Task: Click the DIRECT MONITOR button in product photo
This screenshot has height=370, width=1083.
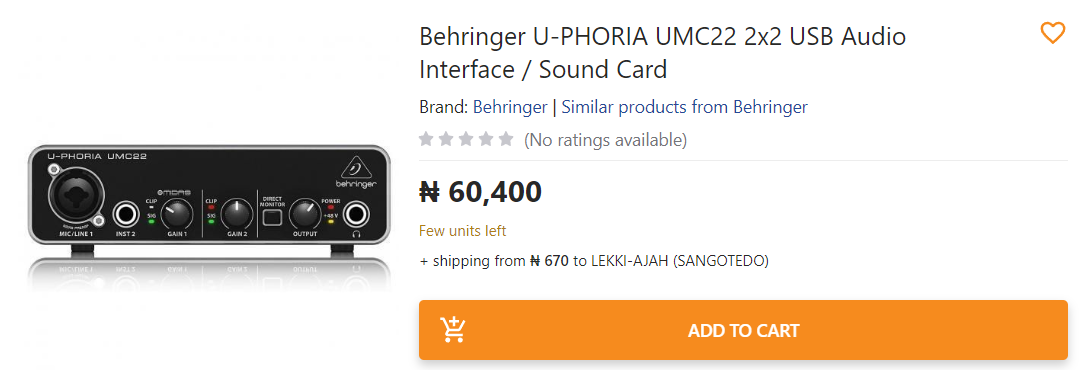Action: 272,218
